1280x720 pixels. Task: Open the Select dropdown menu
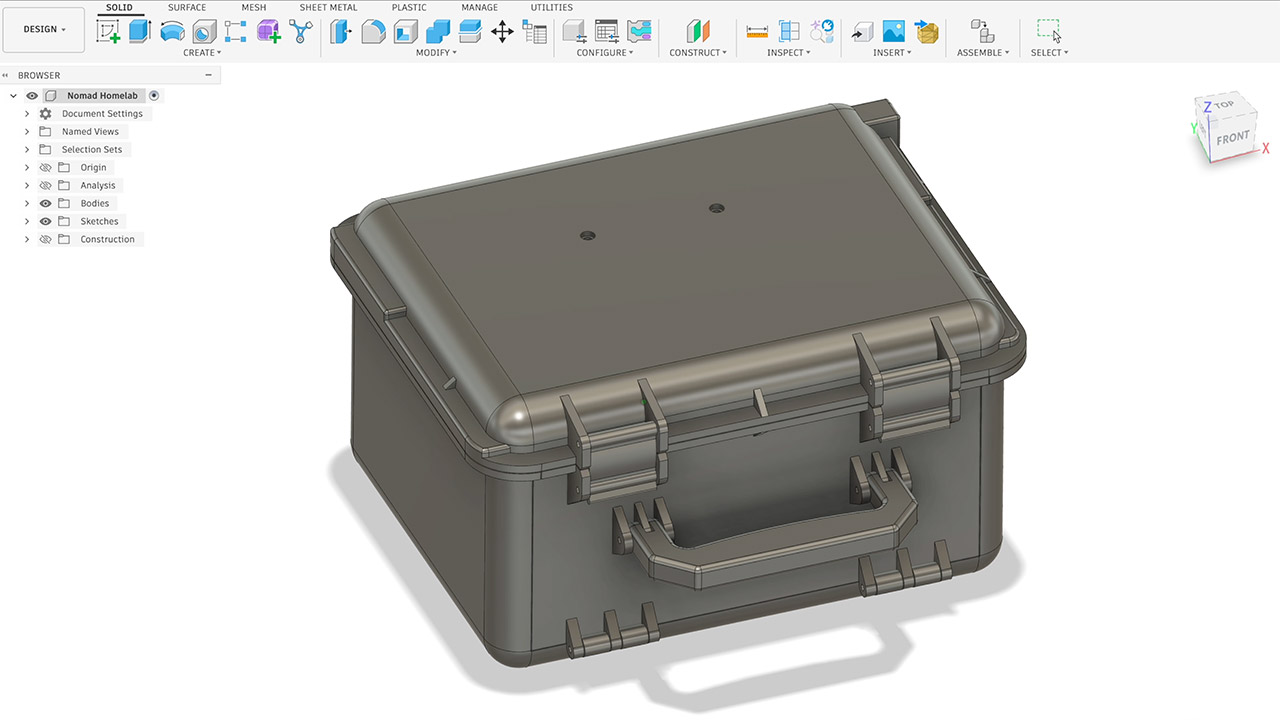pyautogui.click(x=1049, y=53)
